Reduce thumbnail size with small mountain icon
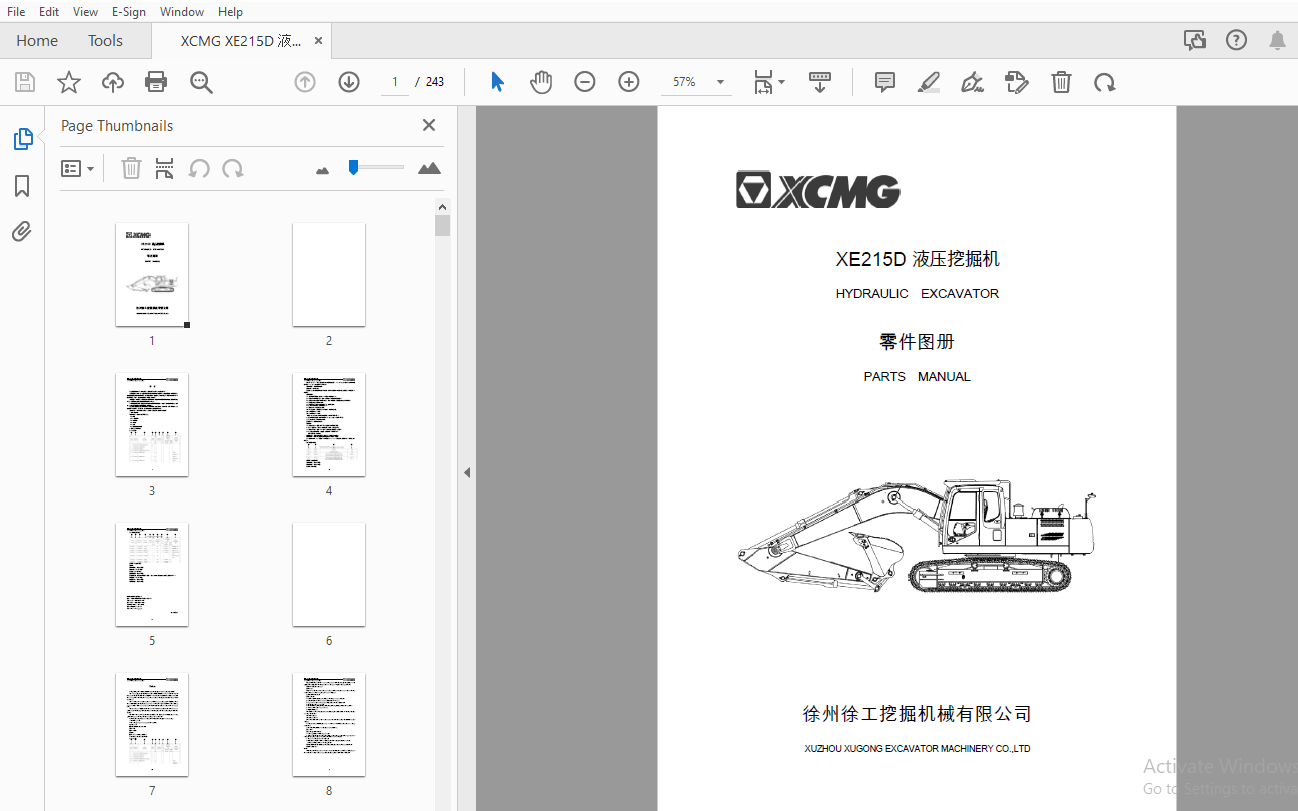 [x=322, y=170]
